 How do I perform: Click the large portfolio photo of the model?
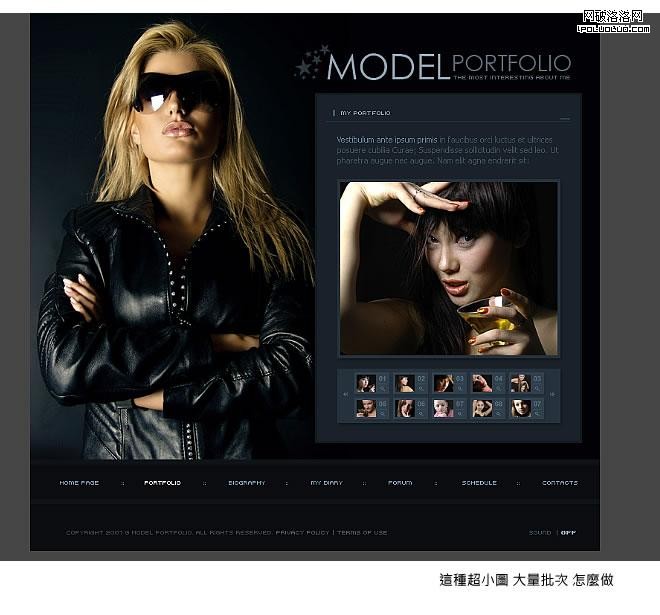tap(448, 268)
